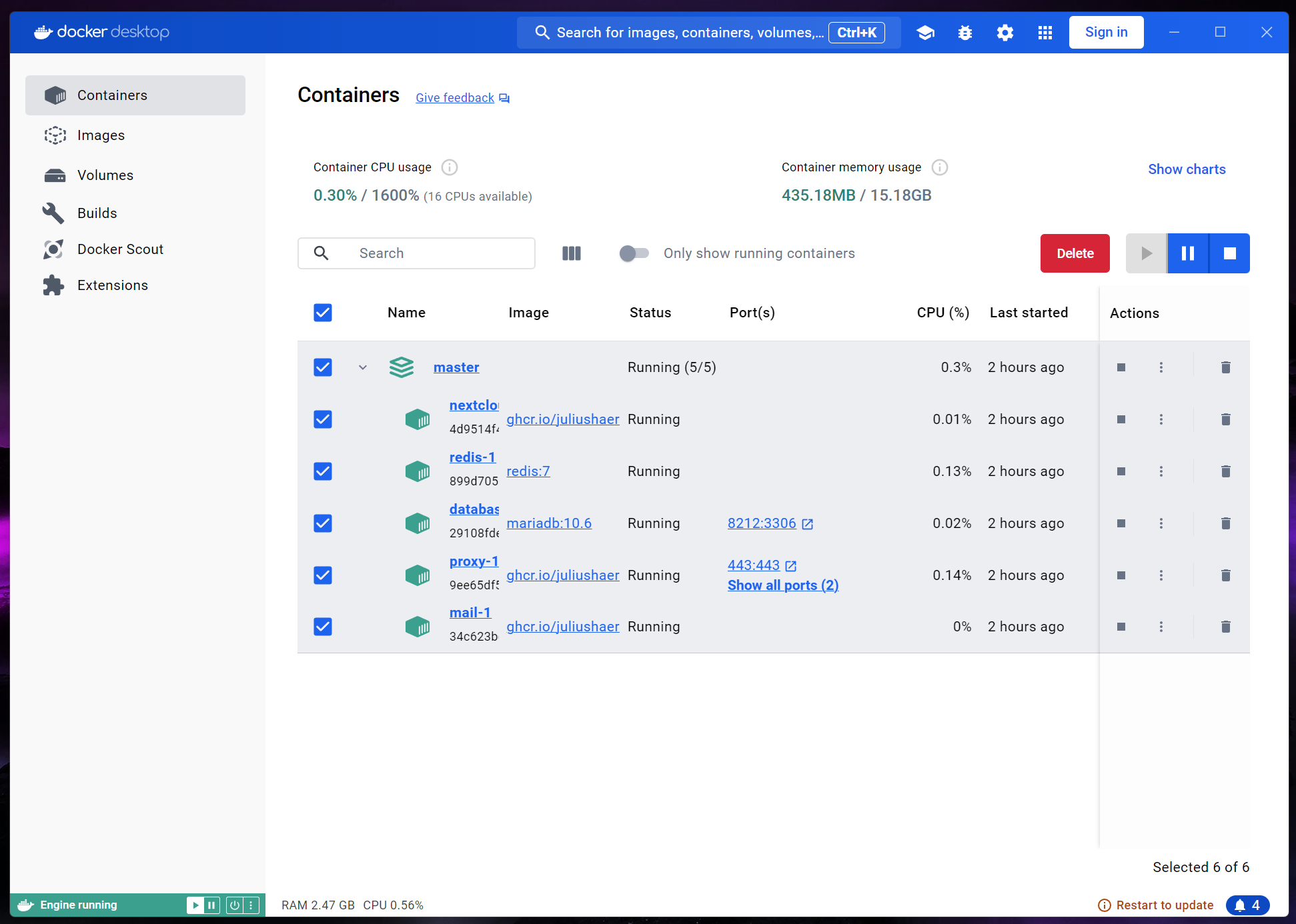Viewport: 1296px width, 924px height.
Task: Uncheck the select-all header checkbox
Action: [x=323, y=313]
